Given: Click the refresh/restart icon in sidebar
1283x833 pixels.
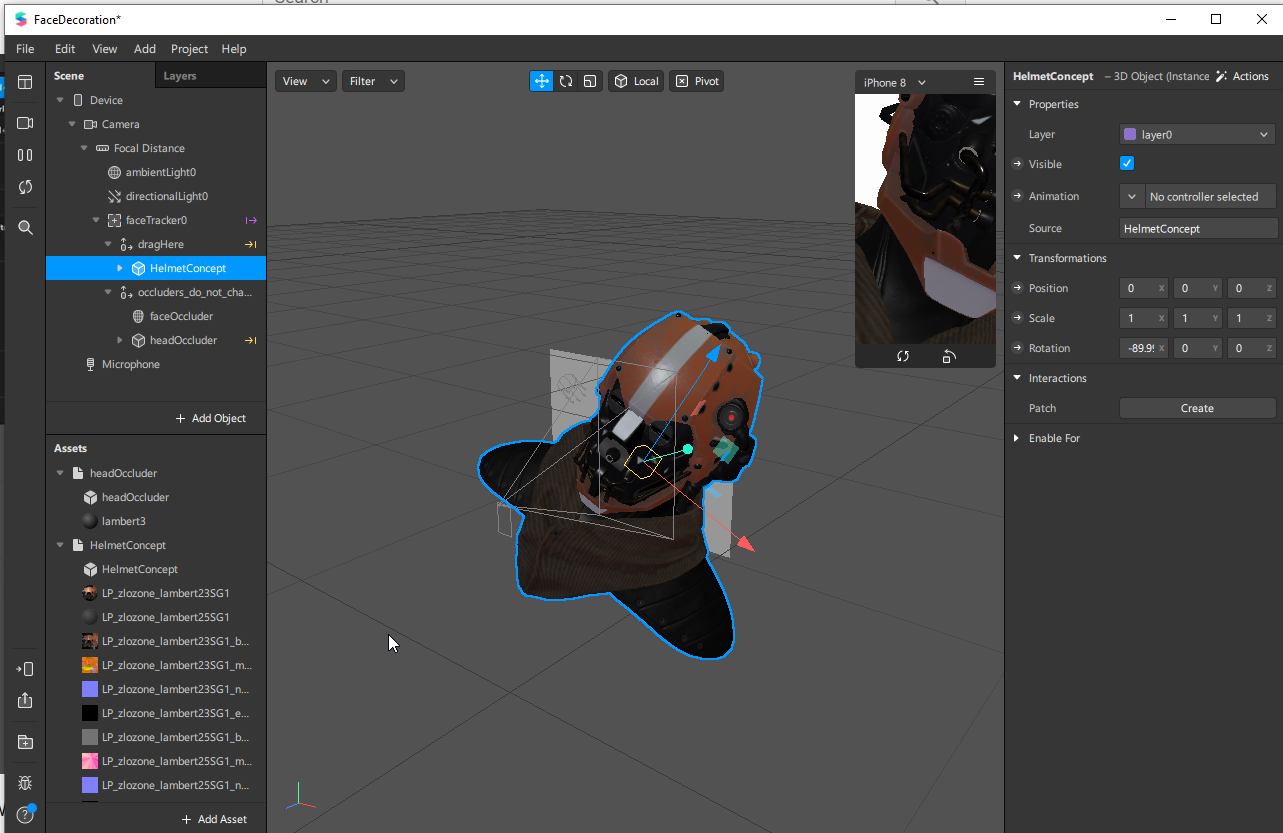Looking at the screenshot, I should click(x=25, y=187).
